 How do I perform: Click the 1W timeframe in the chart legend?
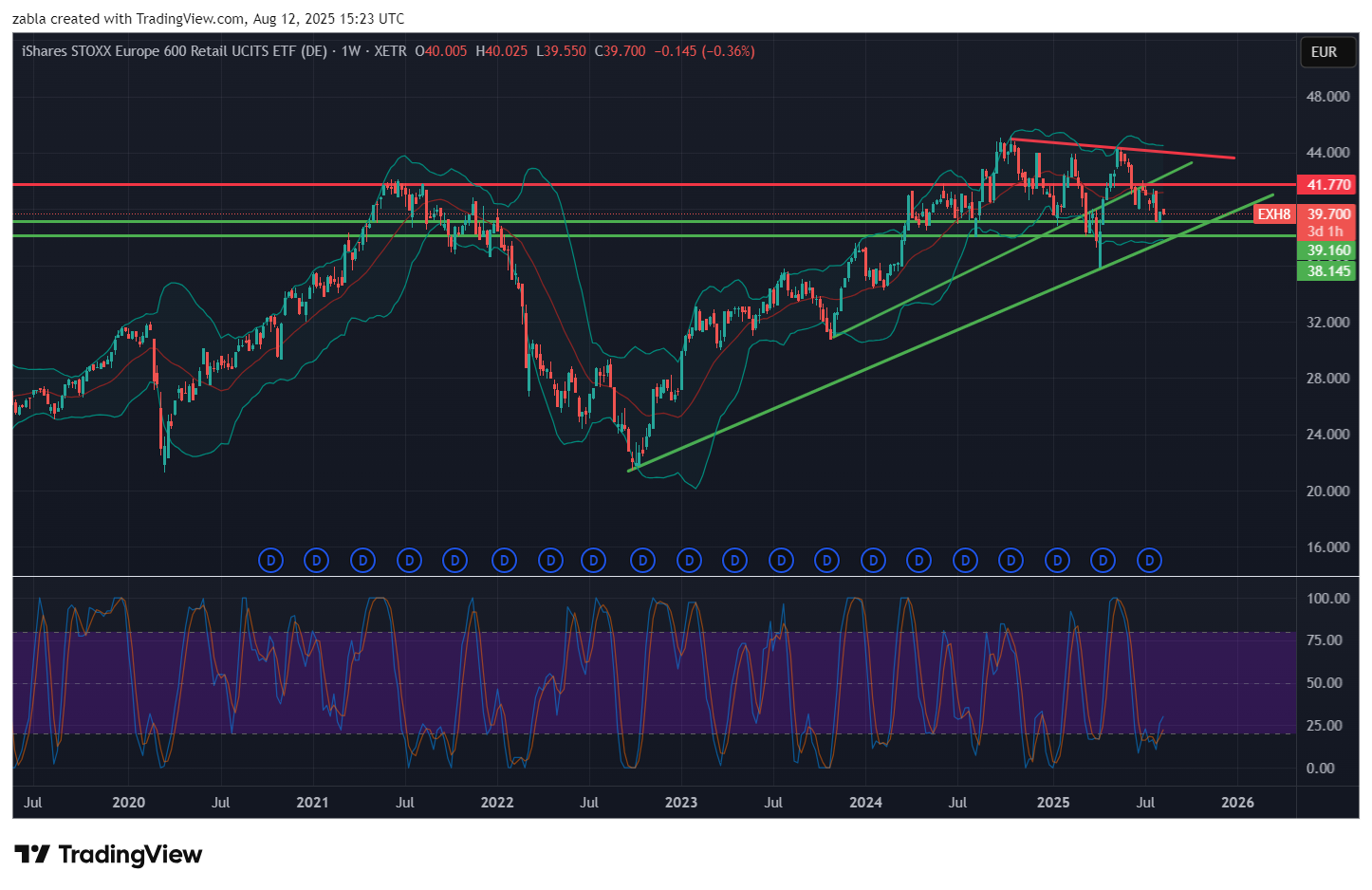tap(351, 51)
